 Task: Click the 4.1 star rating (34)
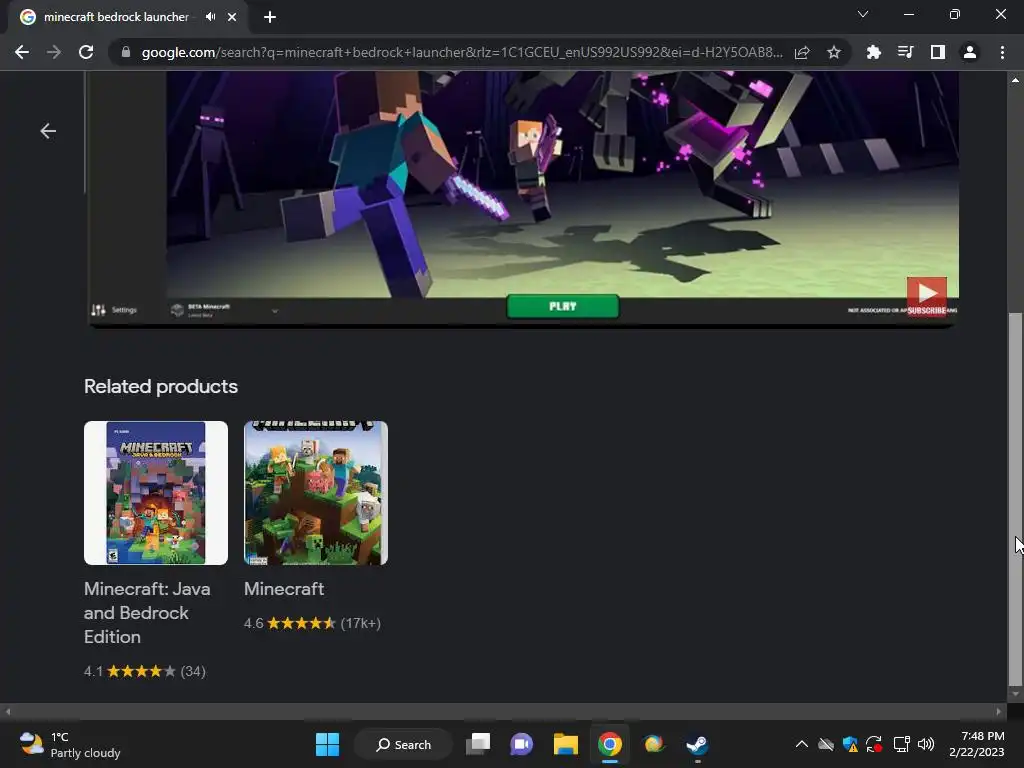pyautogui.click(x=145, y=671)
